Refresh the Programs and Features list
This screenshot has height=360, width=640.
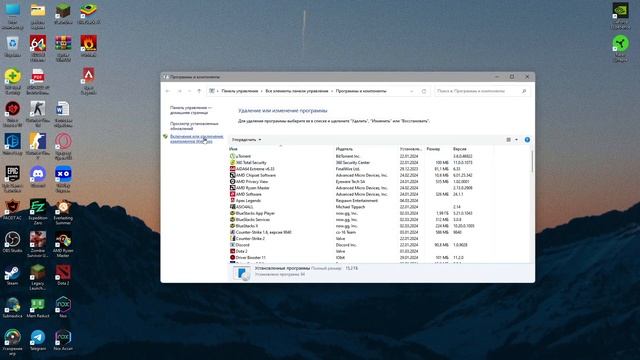coord(424,91)
